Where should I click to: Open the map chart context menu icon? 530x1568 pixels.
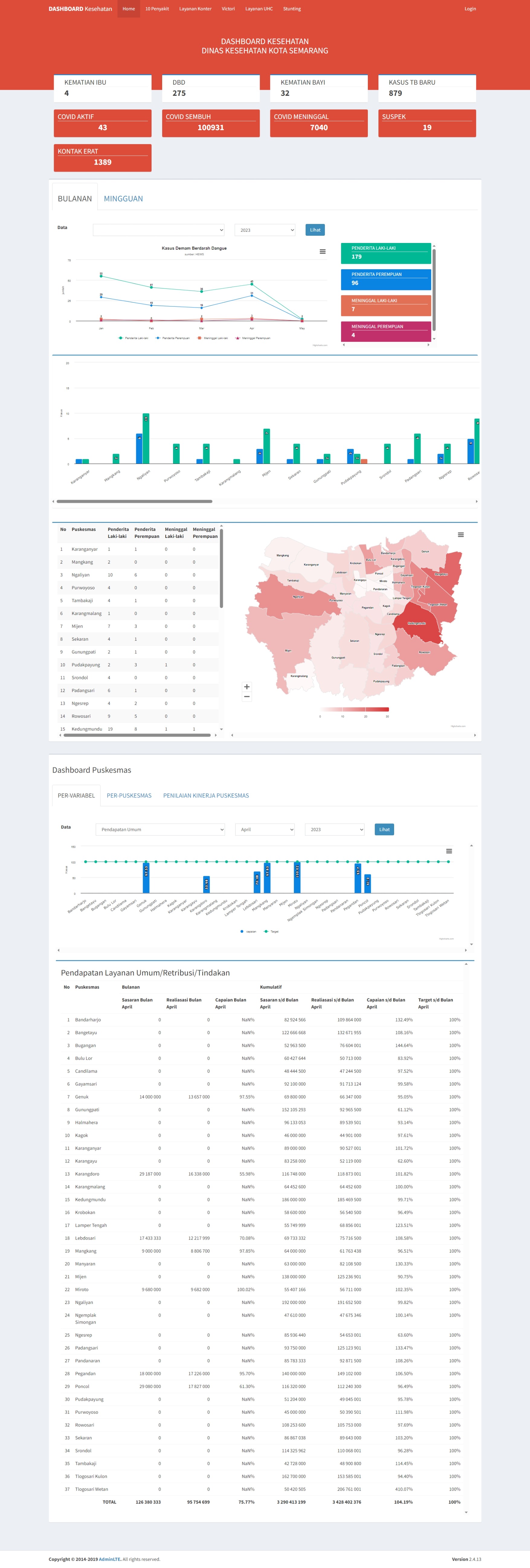coord(461,535)
